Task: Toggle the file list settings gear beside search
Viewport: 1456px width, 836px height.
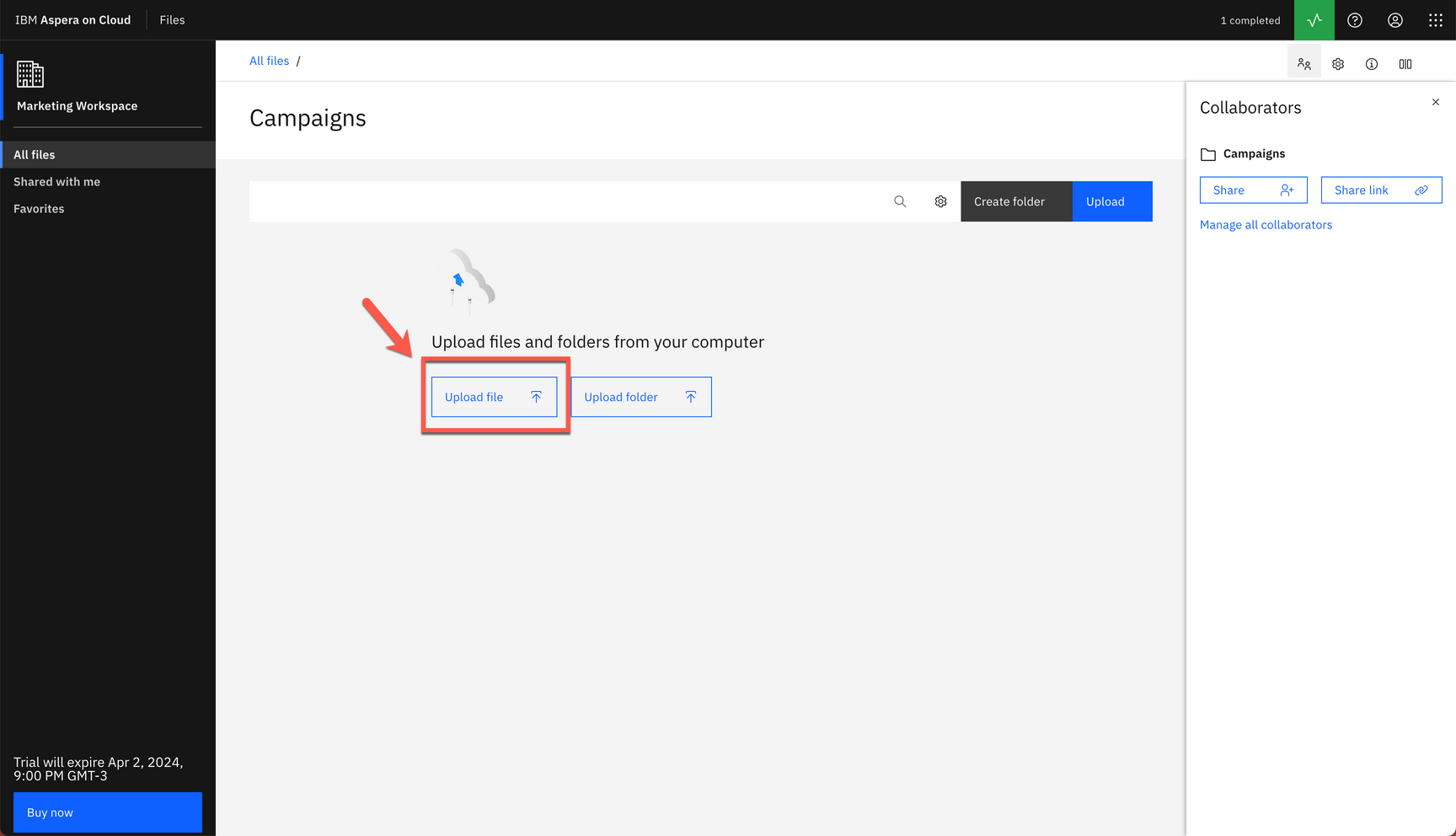Action: [x=940, y=201]
